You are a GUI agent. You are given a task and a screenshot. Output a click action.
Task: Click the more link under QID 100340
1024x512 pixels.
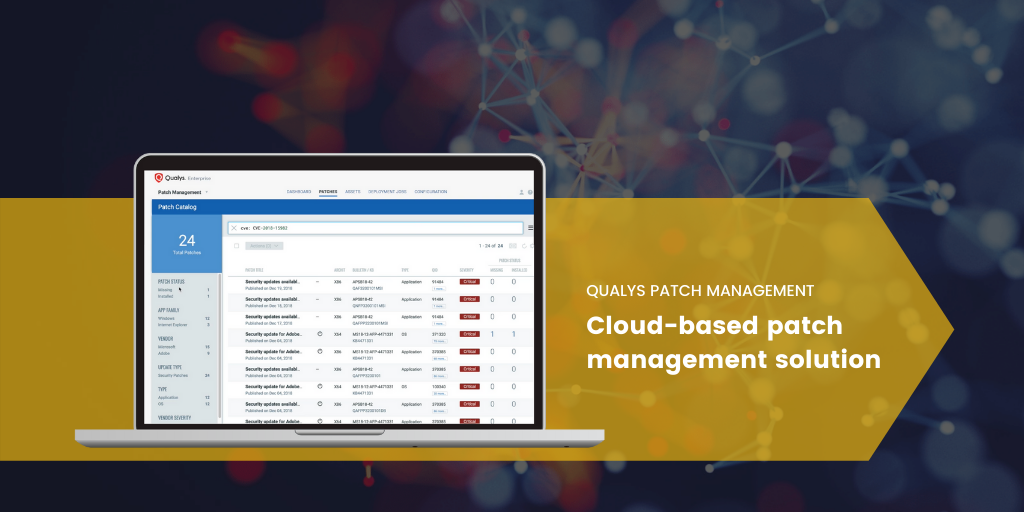point(439,393)
